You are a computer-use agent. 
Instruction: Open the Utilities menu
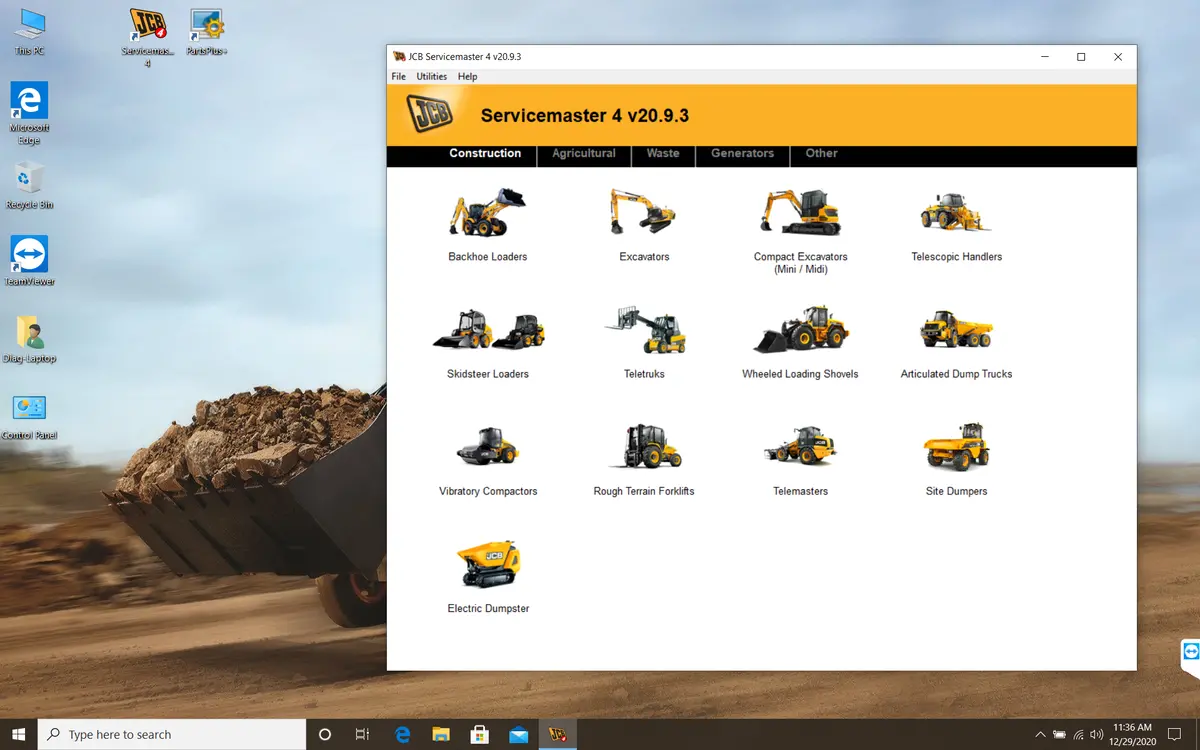432,76
